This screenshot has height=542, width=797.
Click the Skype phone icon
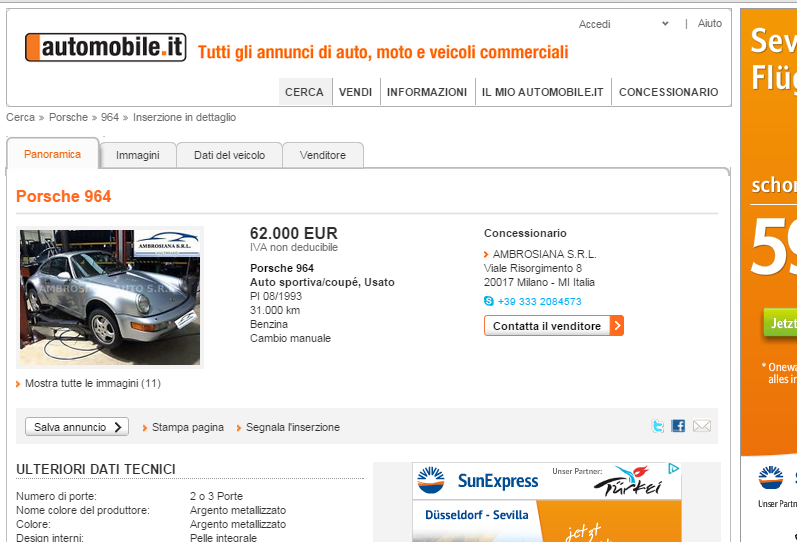coord(488,301)
